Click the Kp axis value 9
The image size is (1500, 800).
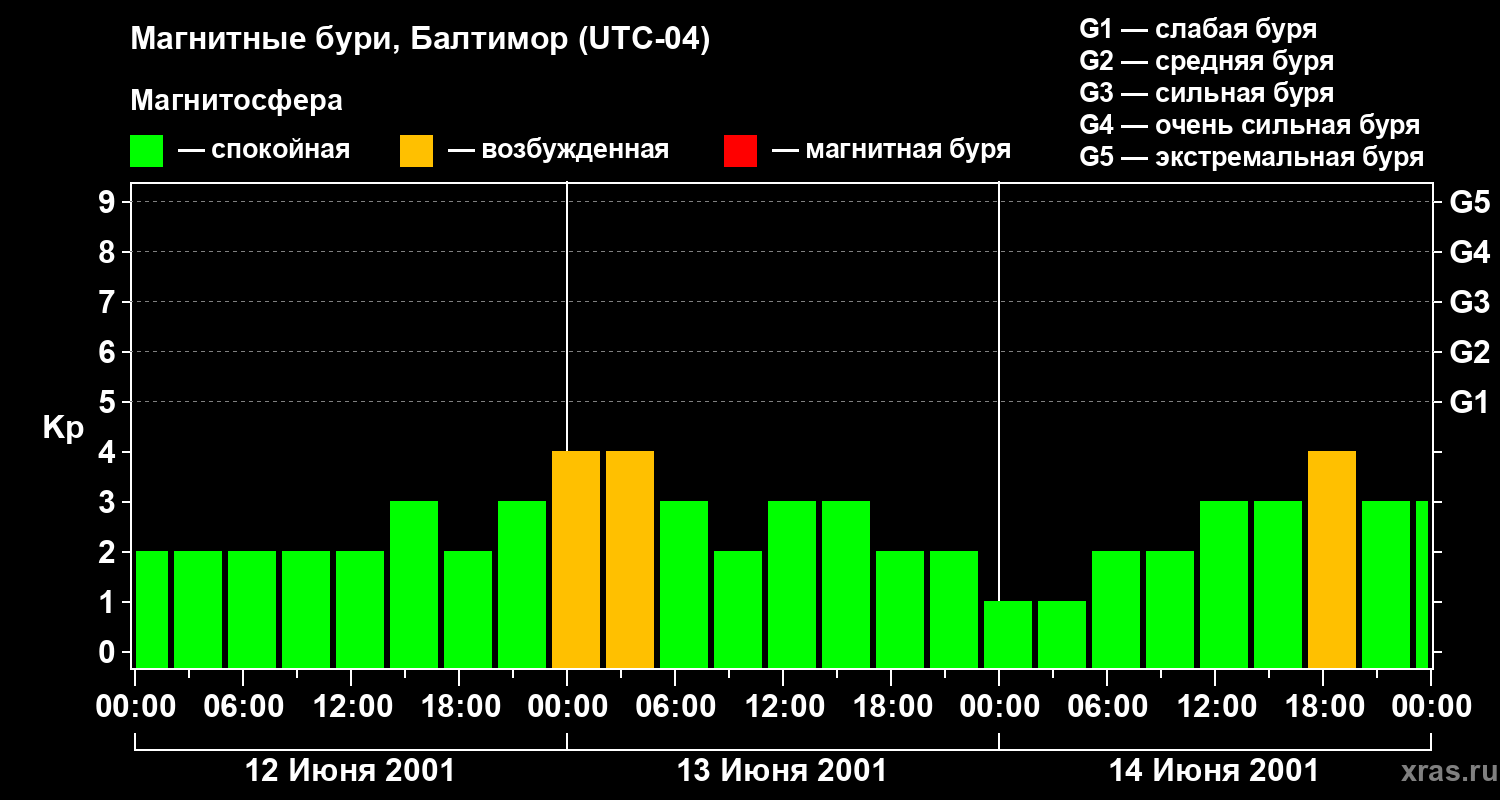(109, 202)
